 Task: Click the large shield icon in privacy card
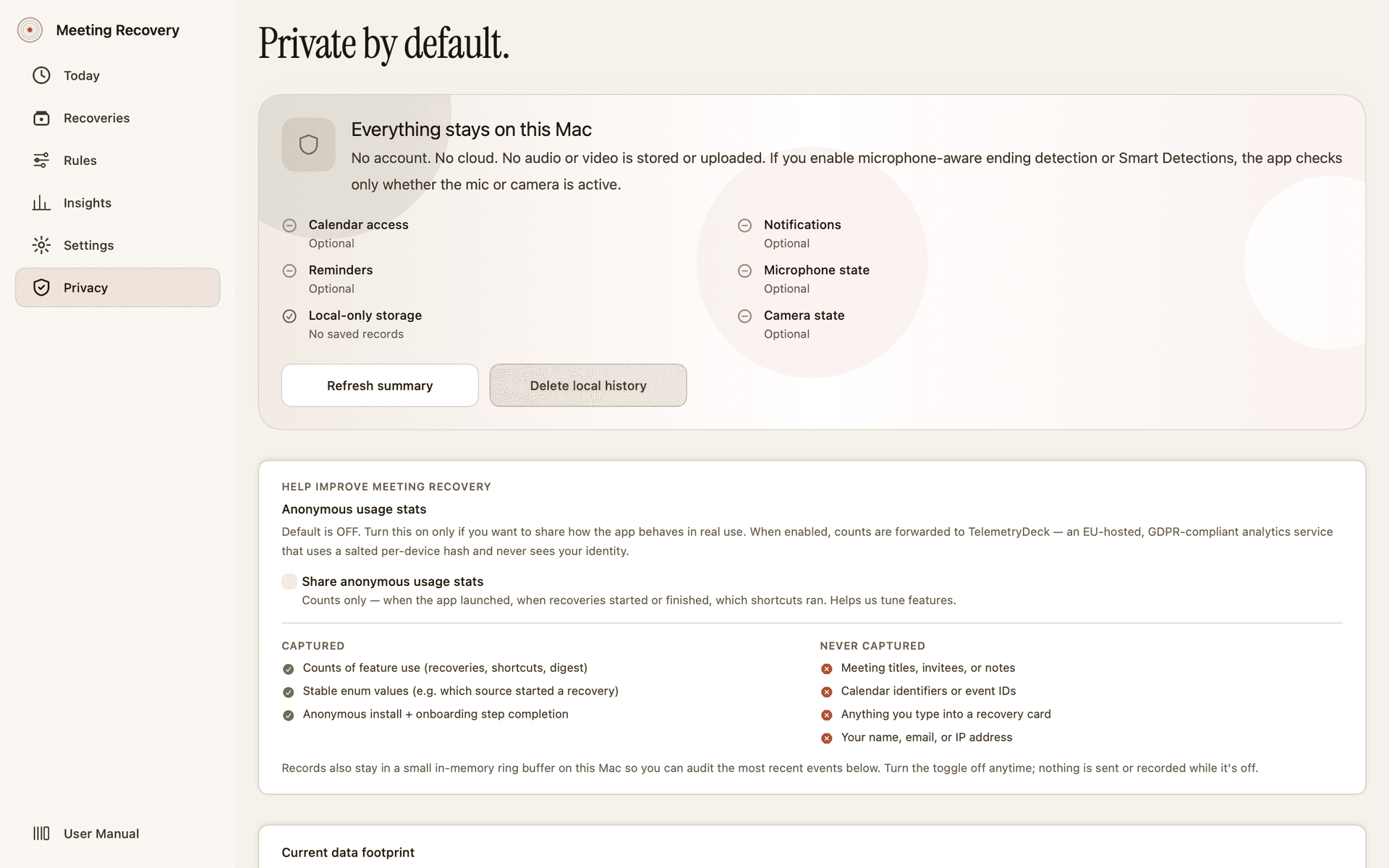click(x=308, y=145)
